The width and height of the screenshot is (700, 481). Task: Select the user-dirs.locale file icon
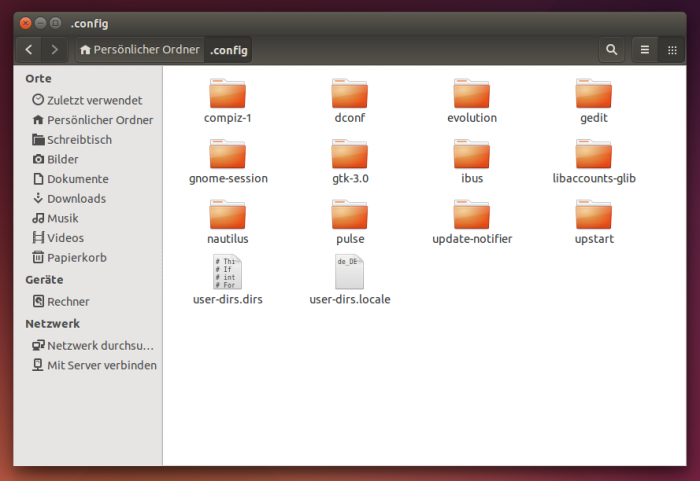(x=350, y=271)
